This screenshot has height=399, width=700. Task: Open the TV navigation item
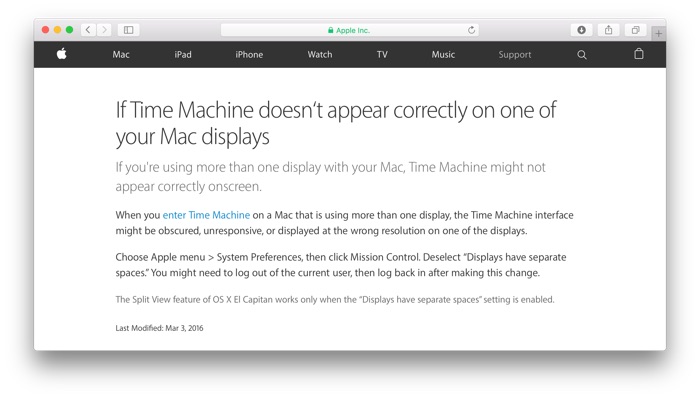click(x=382, y=54)
